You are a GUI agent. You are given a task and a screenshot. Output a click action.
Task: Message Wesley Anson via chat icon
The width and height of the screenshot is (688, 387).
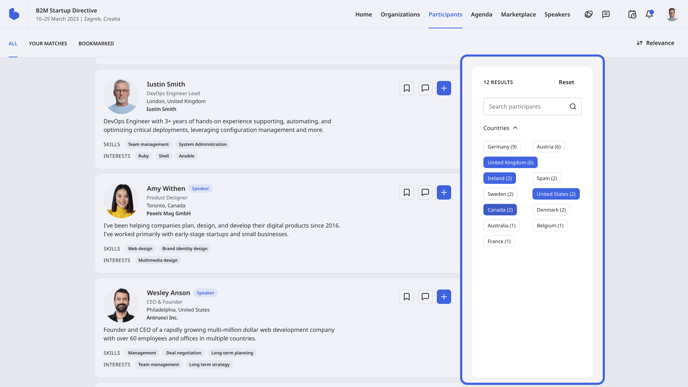click(425, 297)
